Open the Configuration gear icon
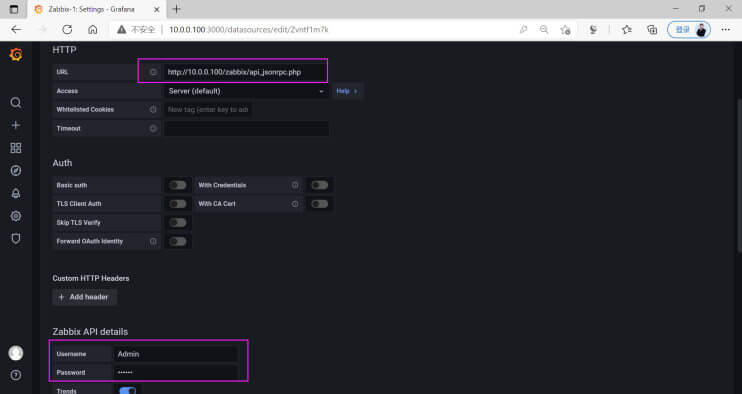Viewport: 742px width, 394px height. pos(16,216)
